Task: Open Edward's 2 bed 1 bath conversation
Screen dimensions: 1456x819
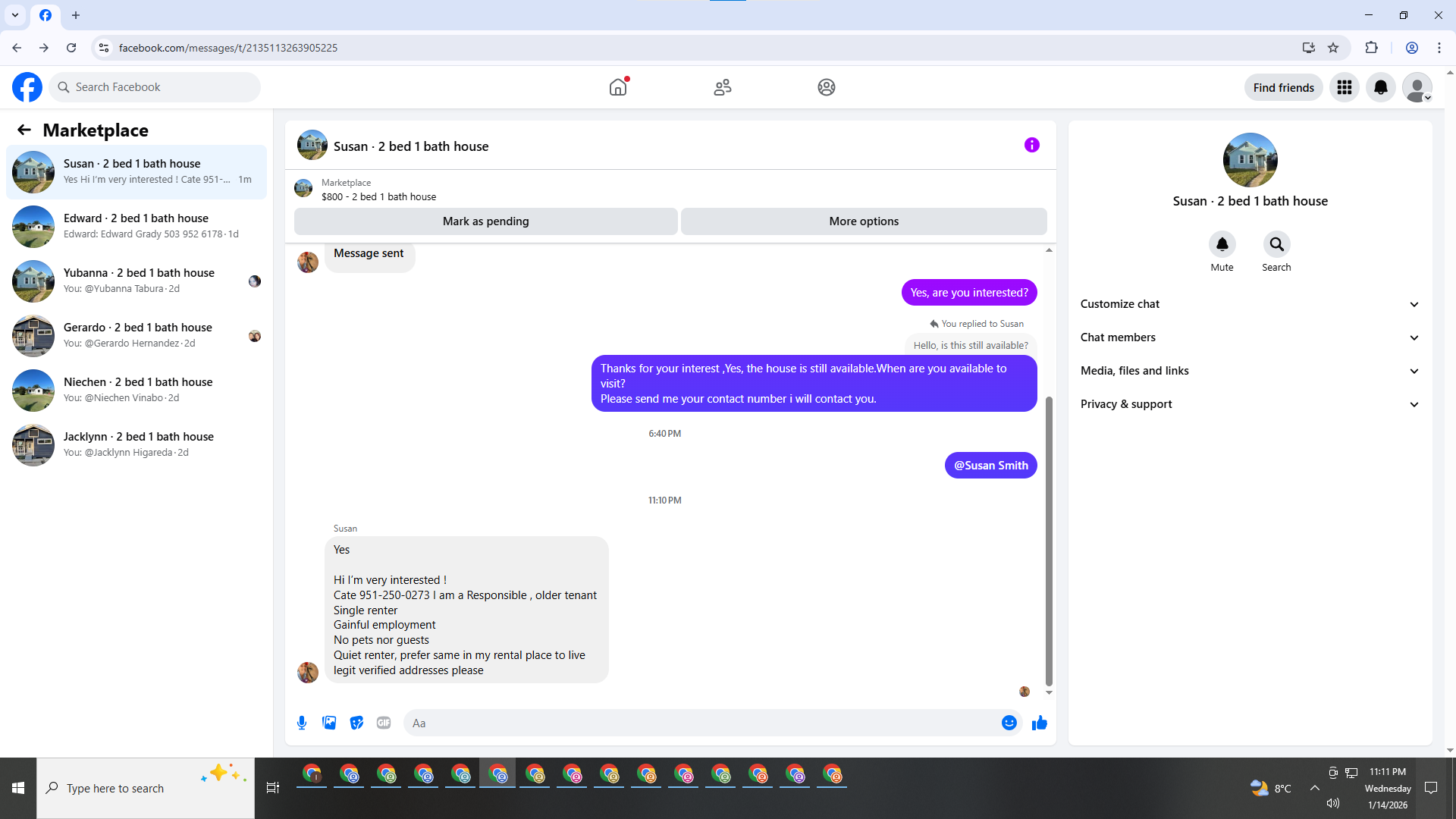Action: click(x=136, y=226)
